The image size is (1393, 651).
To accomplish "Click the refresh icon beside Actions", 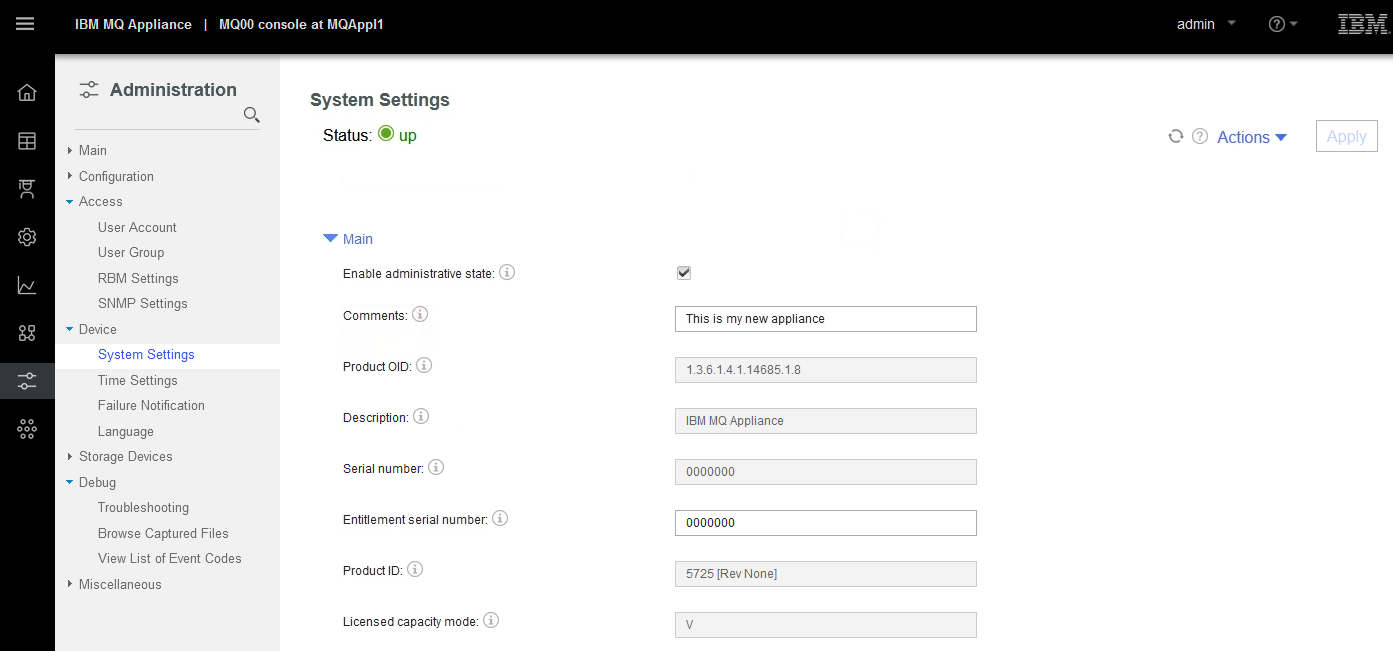I will 1176,136.
